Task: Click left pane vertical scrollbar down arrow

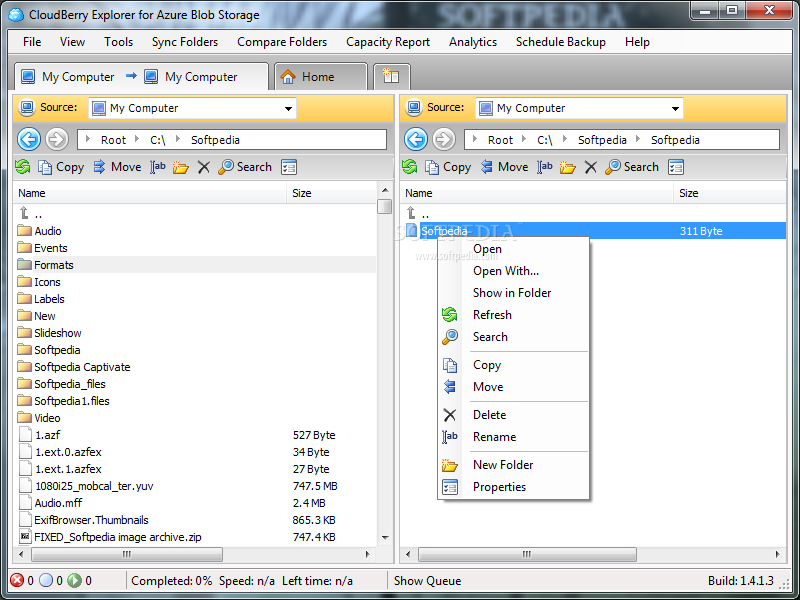Action: 385,538
